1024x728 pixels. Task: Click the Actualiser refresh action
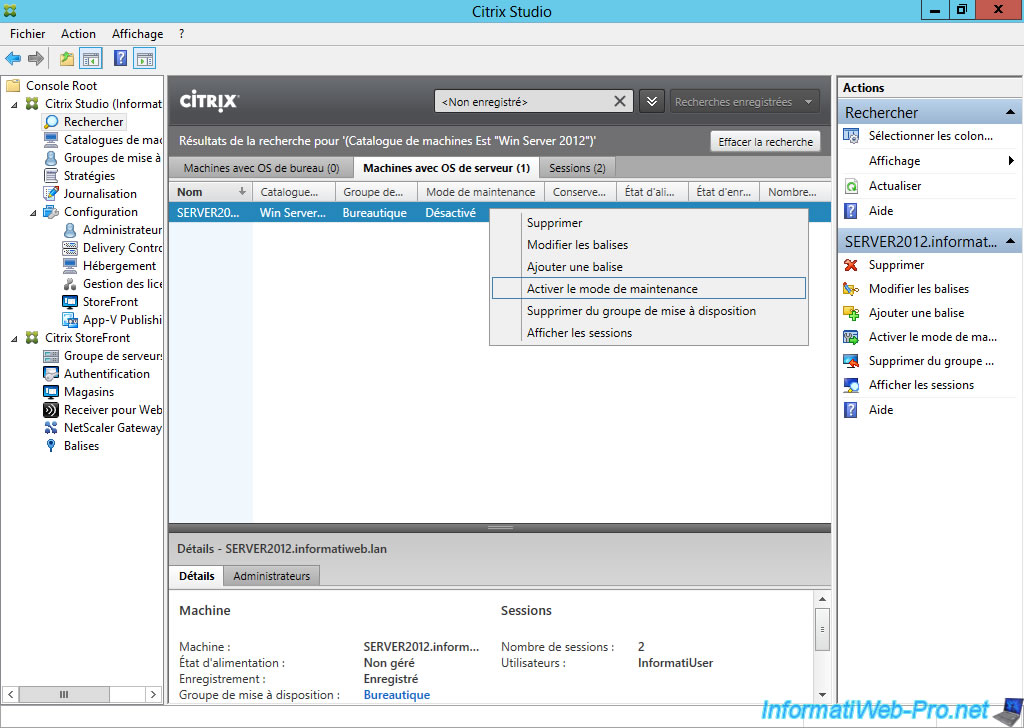coord(895,186)
